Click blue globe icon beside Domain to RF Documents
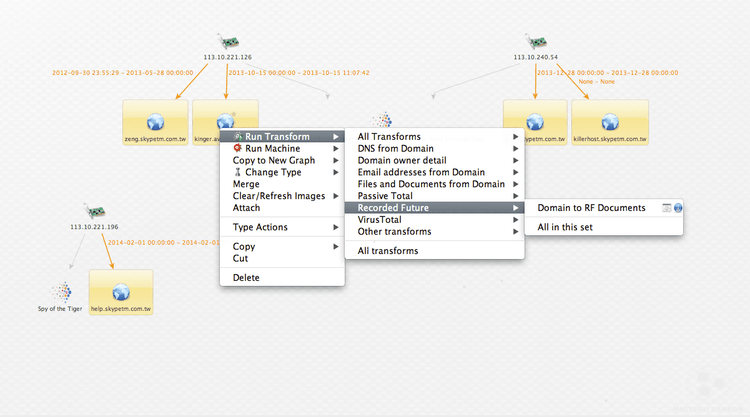Image resolution: width=750 pixels, height=417 pixels. click(x=677, y=208)
